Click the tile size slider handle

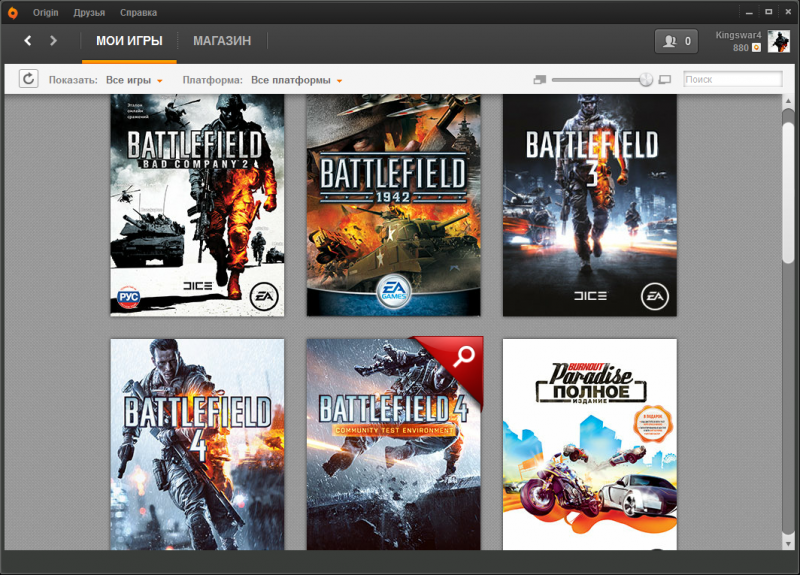[x=646, y=79]
